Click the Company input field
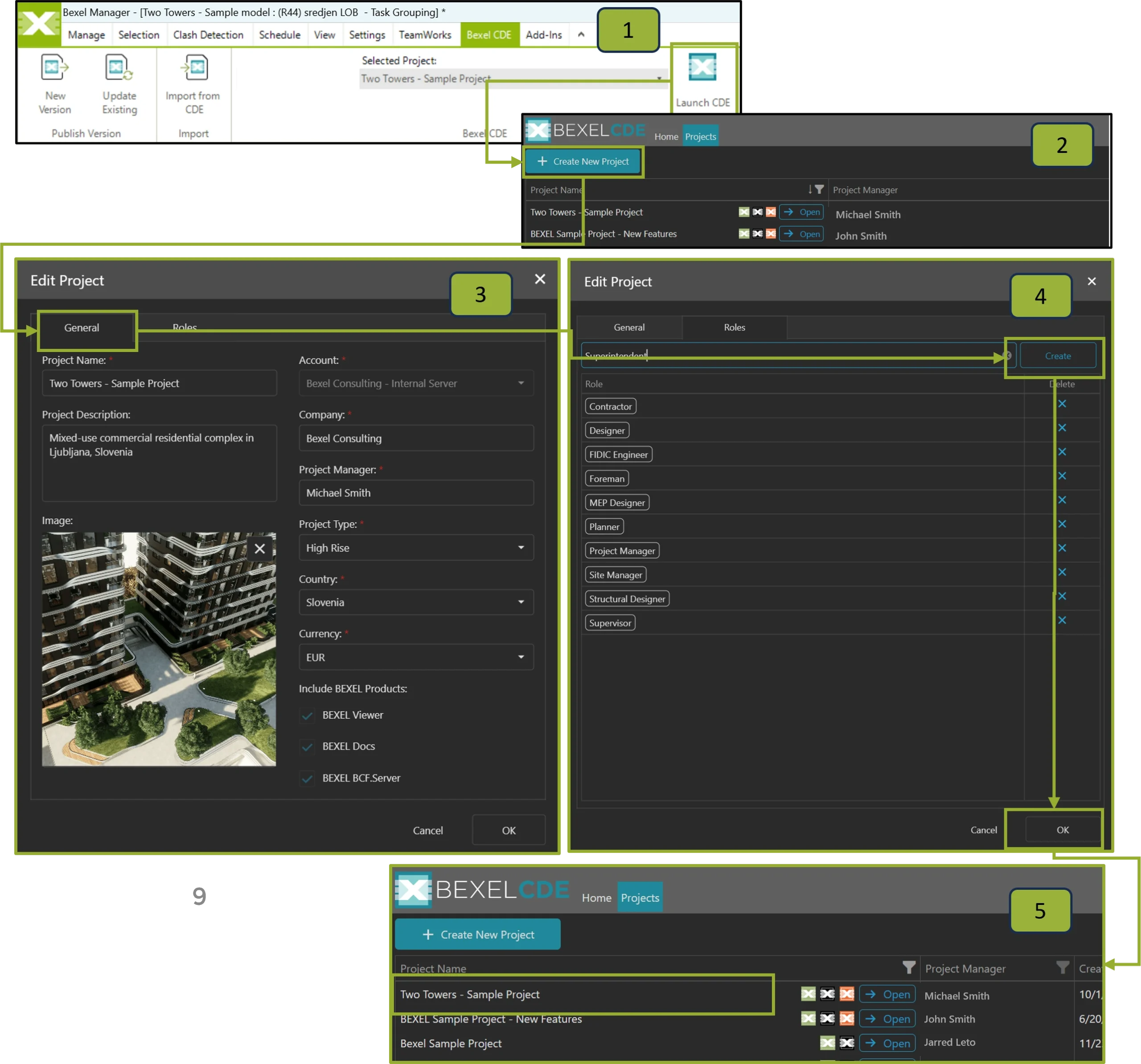 [416, 438]
